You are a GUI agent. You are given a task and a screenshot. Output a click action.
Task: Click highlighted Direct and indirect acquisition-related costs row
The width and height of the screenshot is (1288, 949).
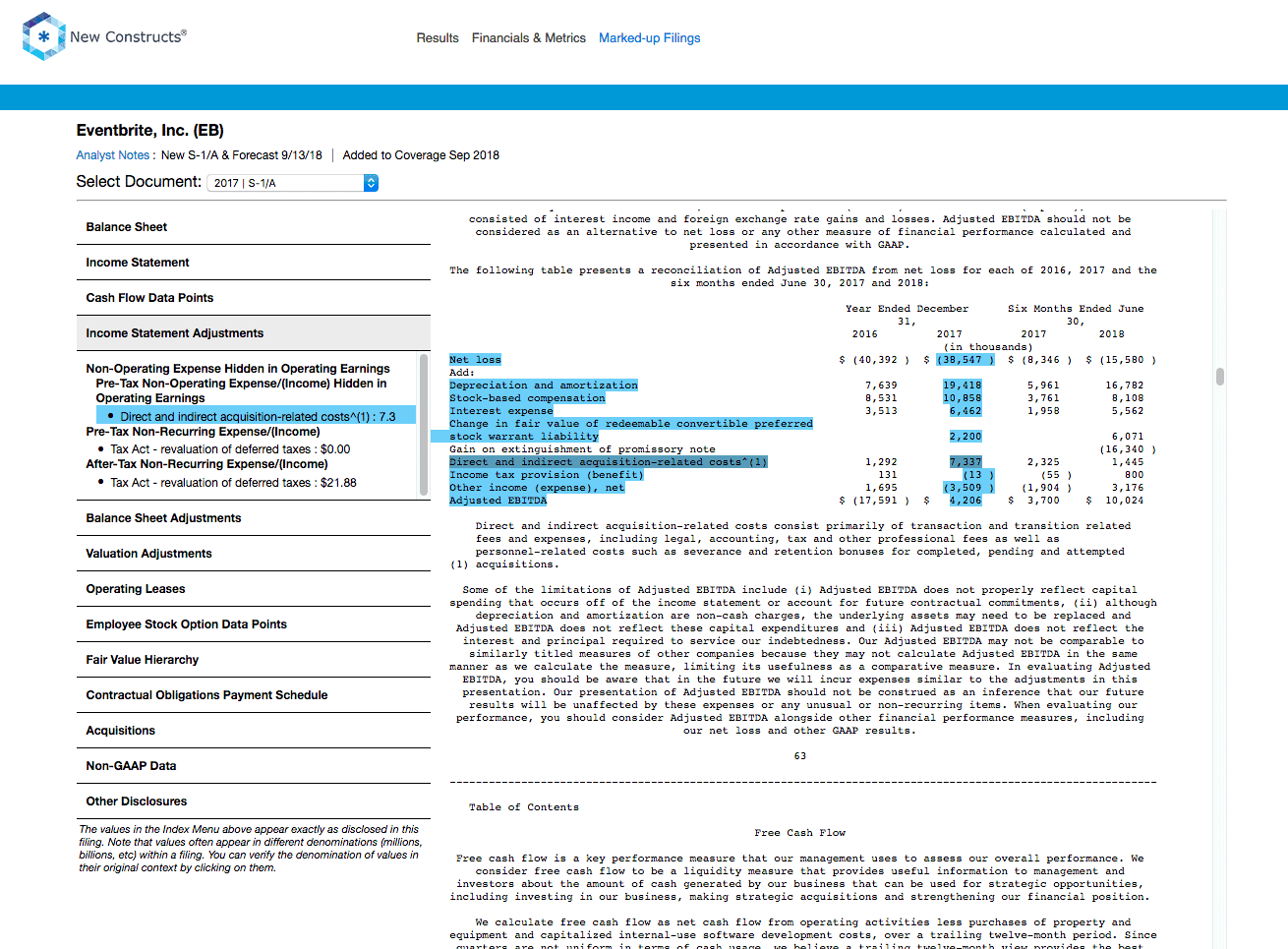609,462
